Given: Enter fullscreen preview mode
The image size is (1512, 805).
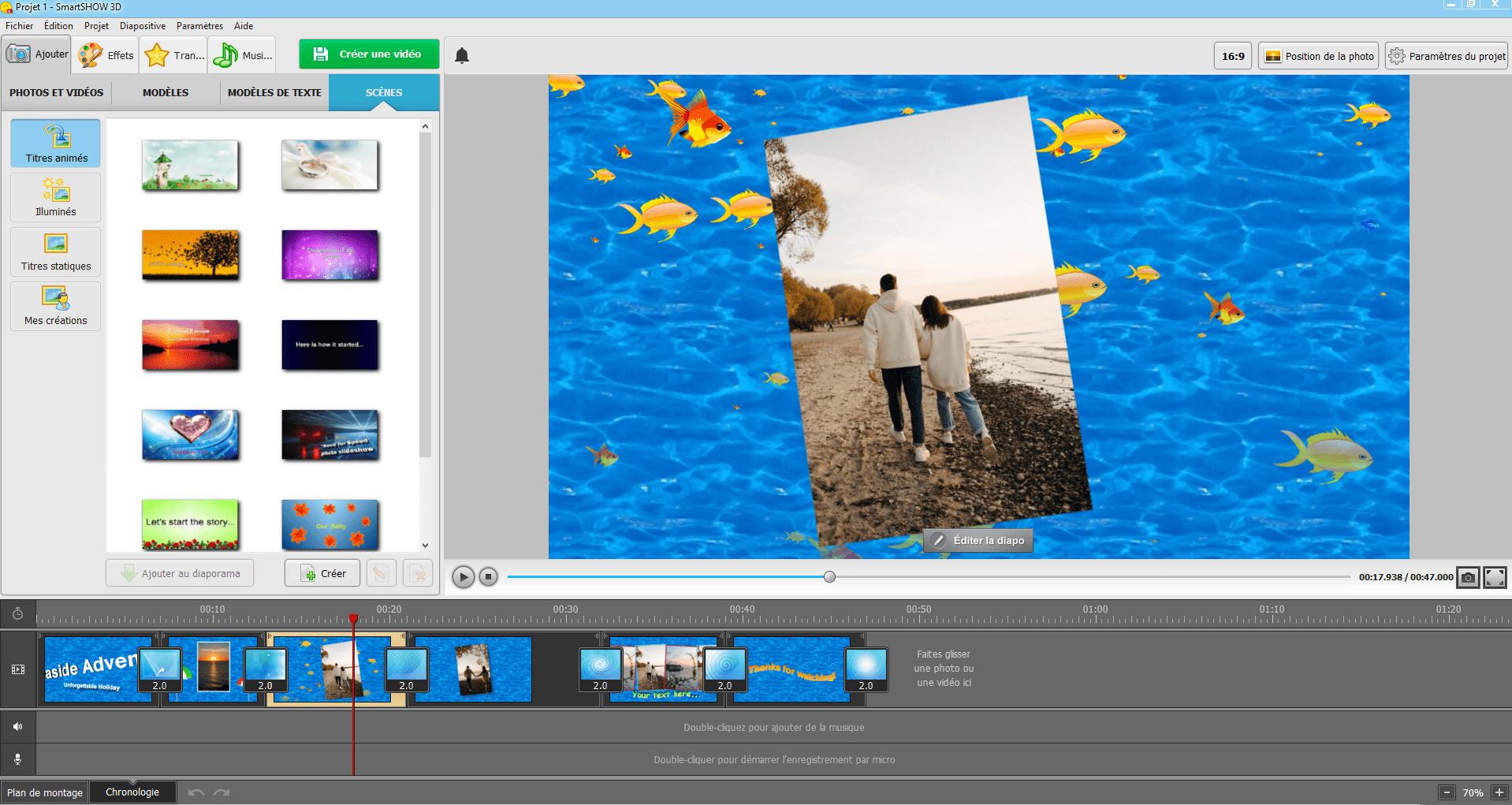Looking at the screenshot, I should click(1495, 576).
